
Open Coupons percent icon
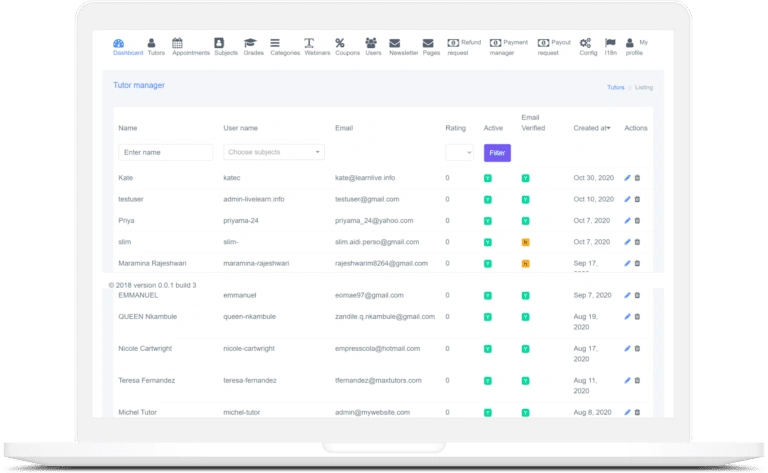tap(339, 43)
